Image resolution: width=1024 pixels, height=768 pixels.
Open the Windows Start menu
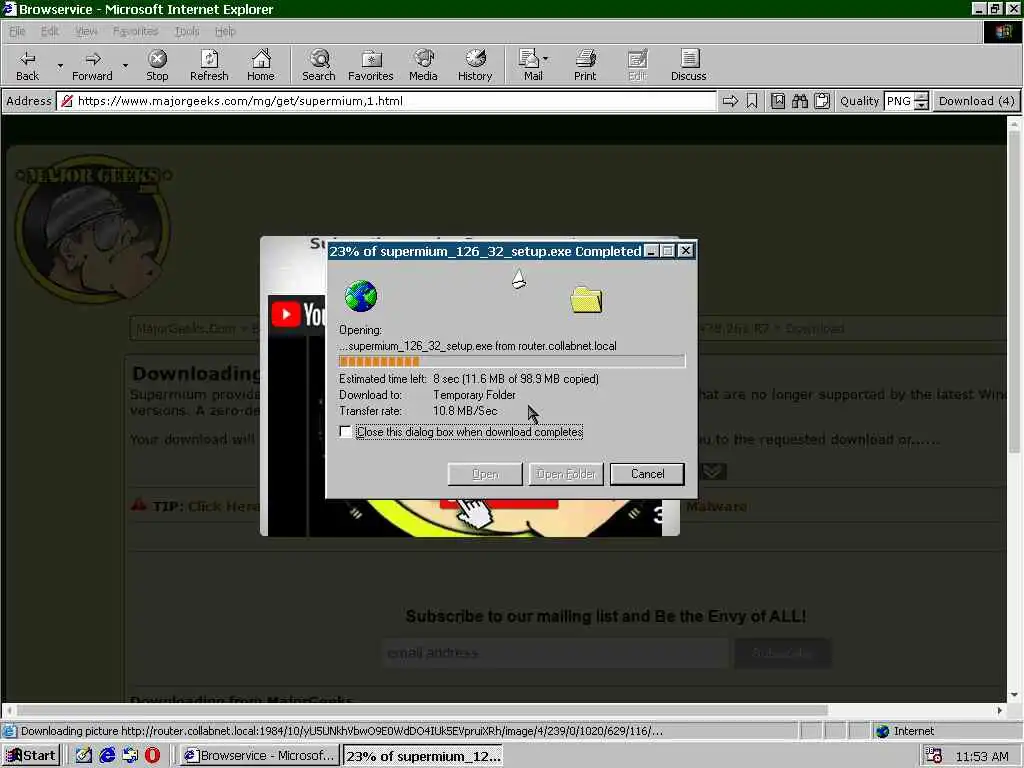tap(31, 756)
